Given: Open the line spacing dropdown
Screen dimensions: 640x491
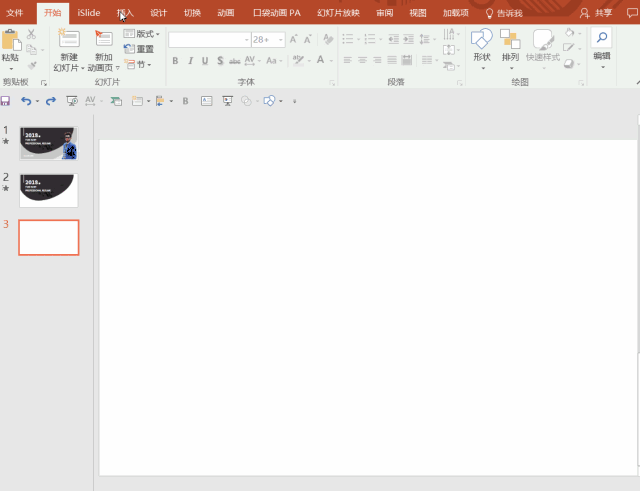Looking at the screenshot, I should [x=427, y=39].
